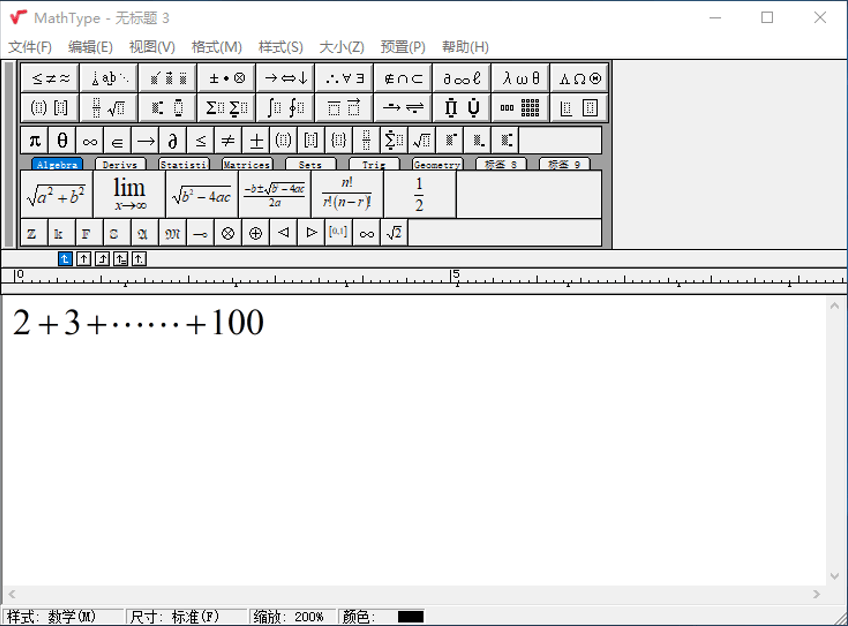Select the left-aligned tab stop

point(65,259)
